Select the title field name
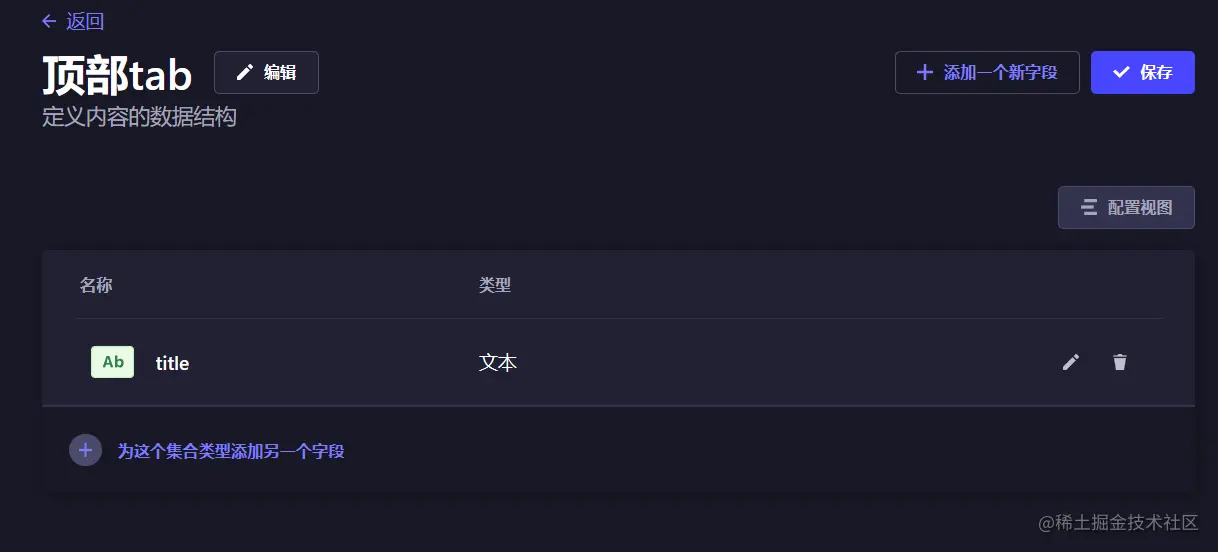Screen dimensions: 1218x552 pyautogui.click(x=172, y=363)
